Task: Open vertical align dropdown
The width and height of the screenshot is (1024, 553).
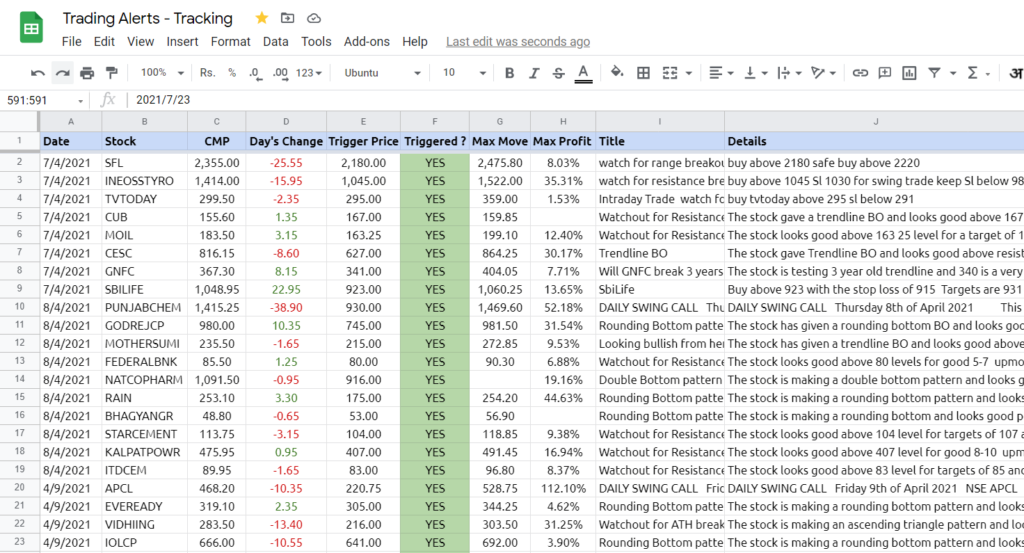Action: coord(756,73)
